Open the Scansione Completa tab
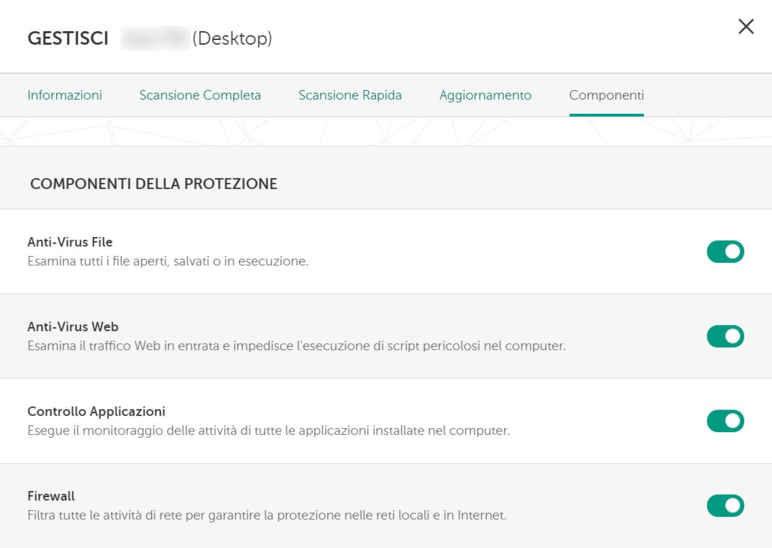772x548 pixels. (x=200, y=95)
